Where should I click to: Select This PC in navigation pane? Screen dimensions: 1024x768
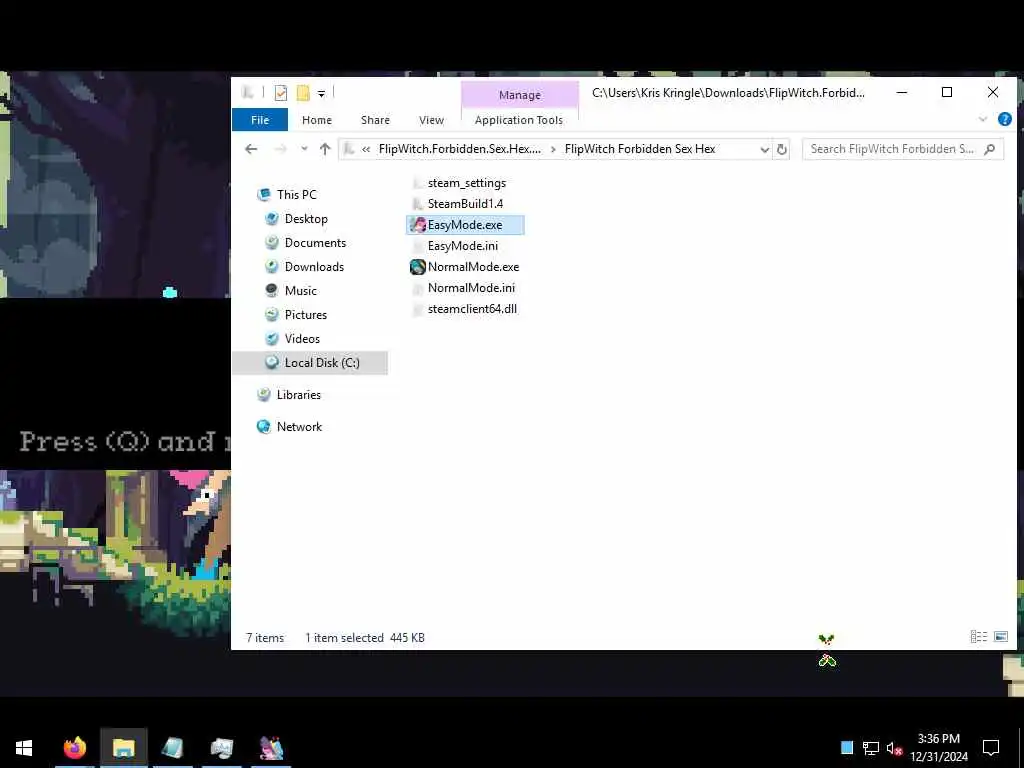(x=296, y=195)
